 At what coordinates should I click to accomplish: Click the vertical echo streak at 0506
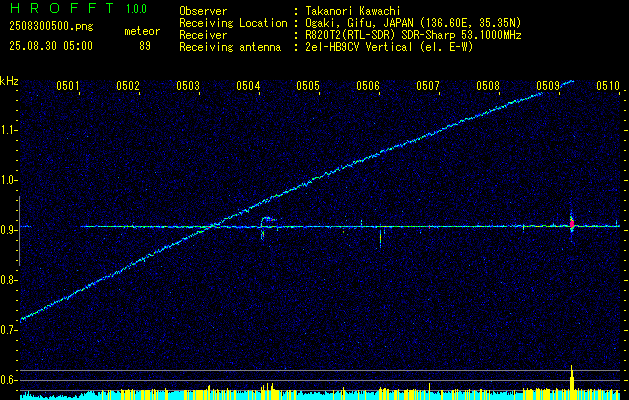click(x=380, y=238)
